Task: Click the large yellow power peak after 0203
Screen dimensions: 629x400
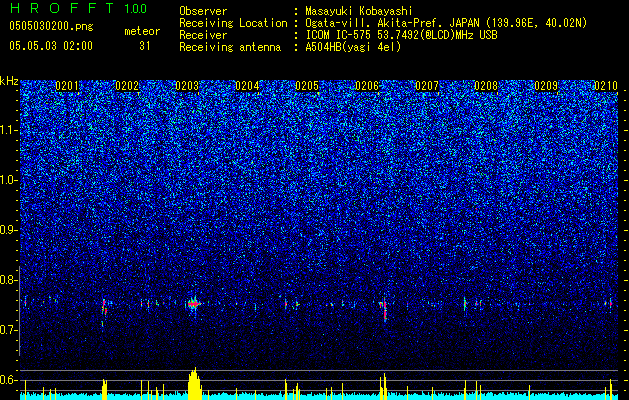Action: tap(195, 384)
